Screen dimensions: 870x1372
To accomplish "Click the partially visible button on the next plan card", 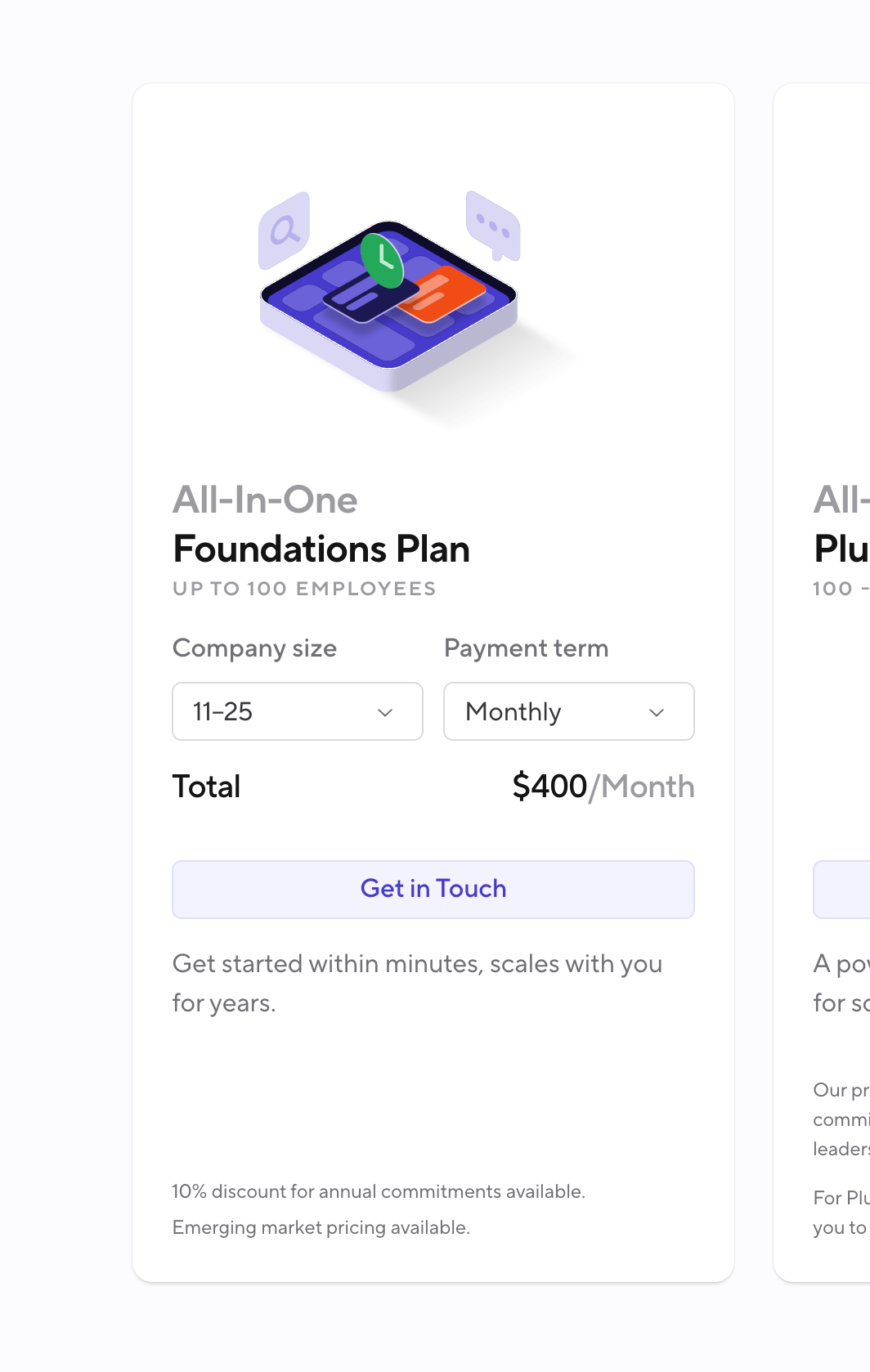I will (x=842, y=889).
